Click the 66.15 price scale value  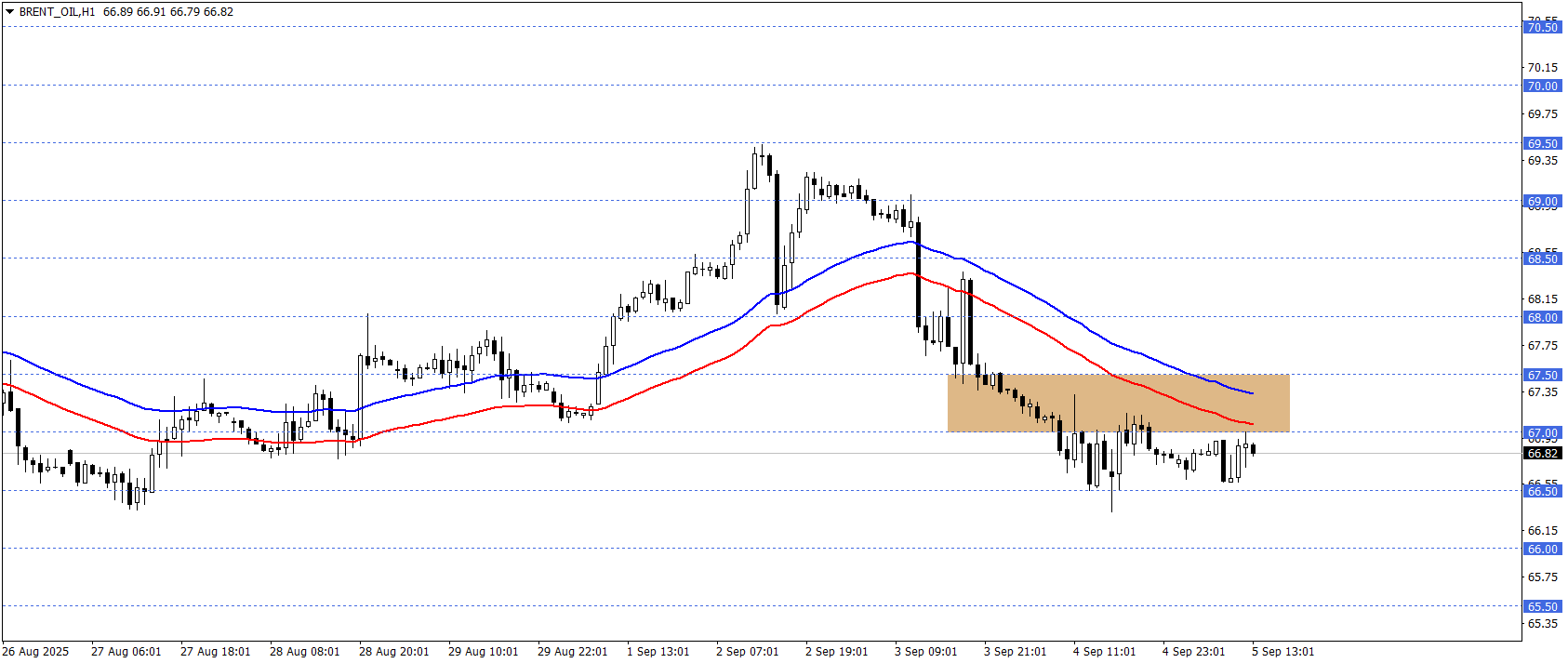point(1543,531)
